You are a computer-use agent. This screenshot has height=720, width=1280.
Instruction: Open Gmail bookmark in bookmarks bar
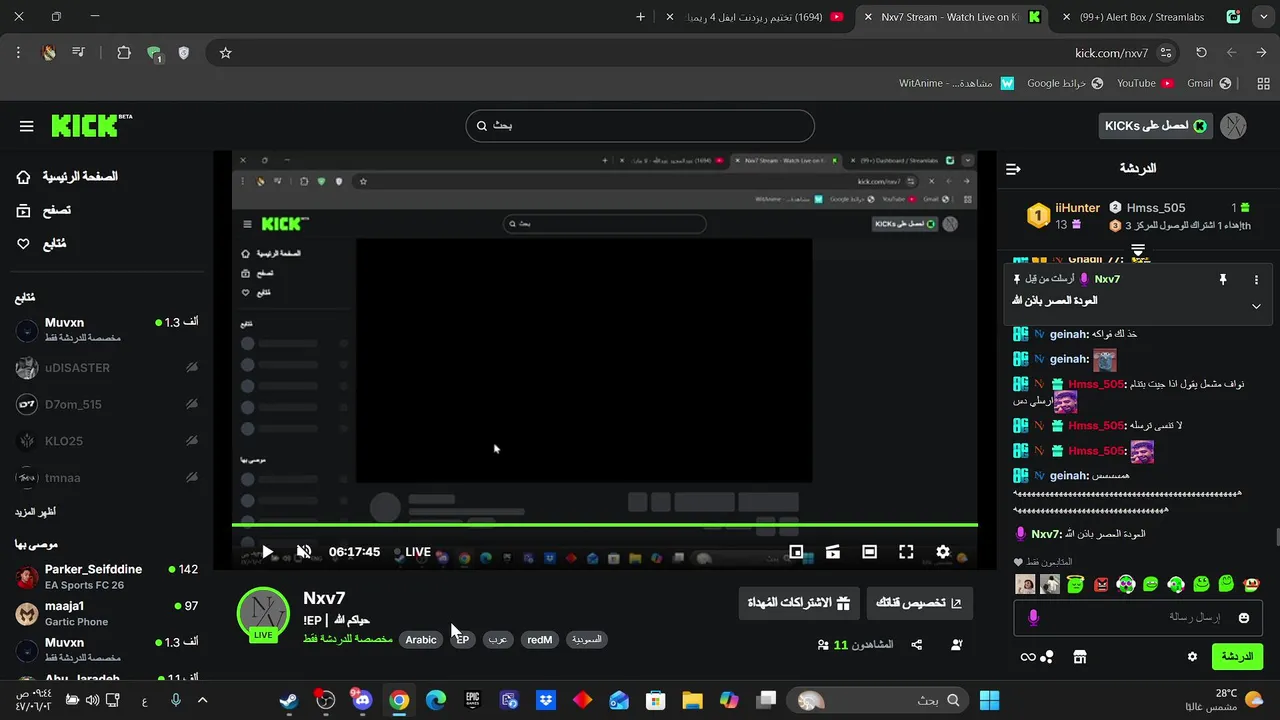coord(1209,84)
